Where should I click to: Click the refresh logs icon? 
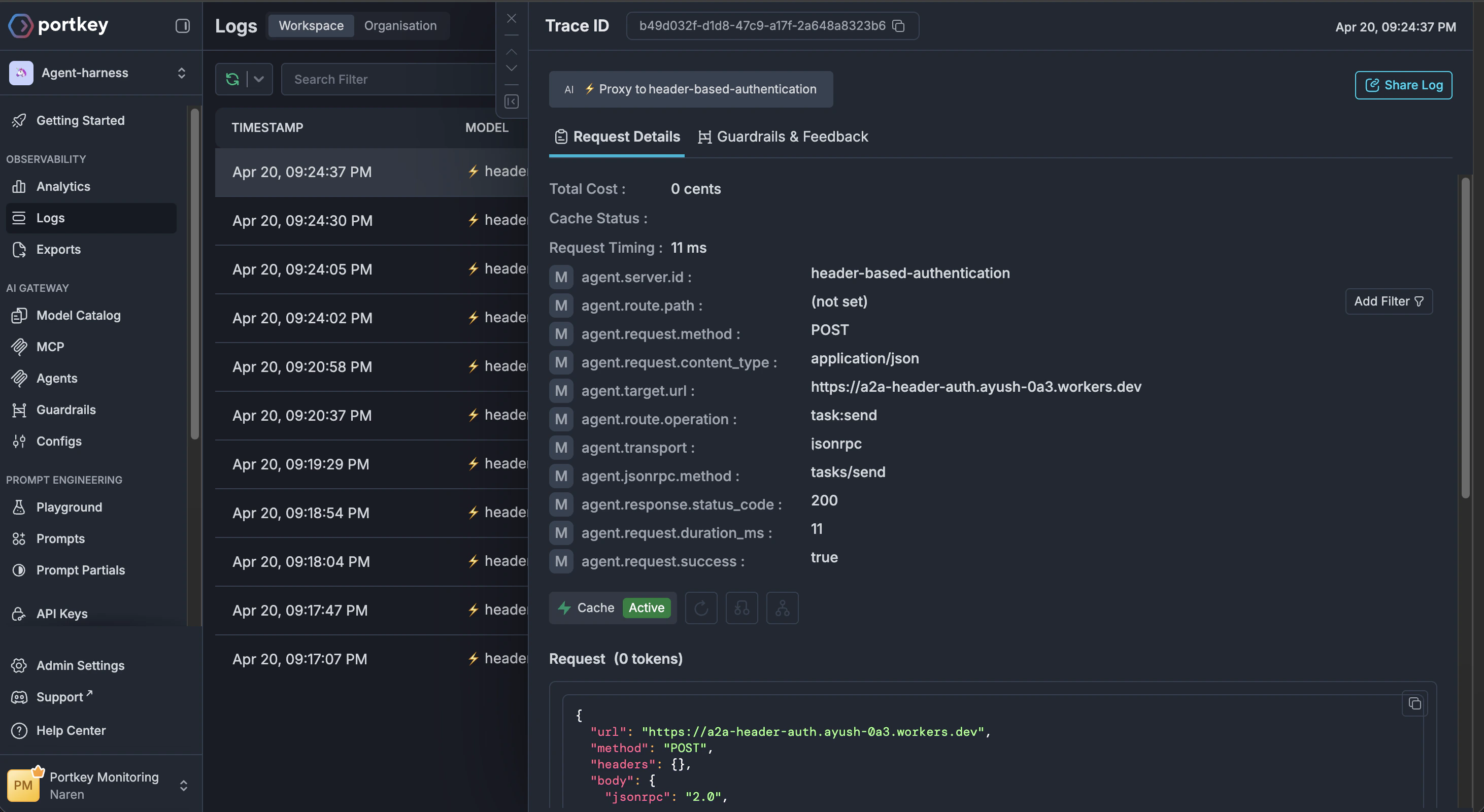(x=232, y=79)
